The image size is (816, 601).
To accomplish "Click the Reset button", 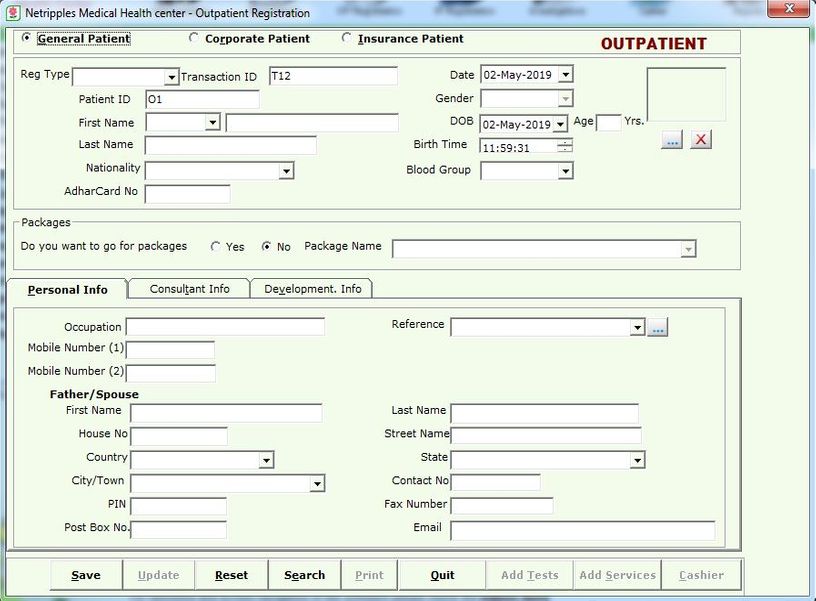I will tap(232, 575).
